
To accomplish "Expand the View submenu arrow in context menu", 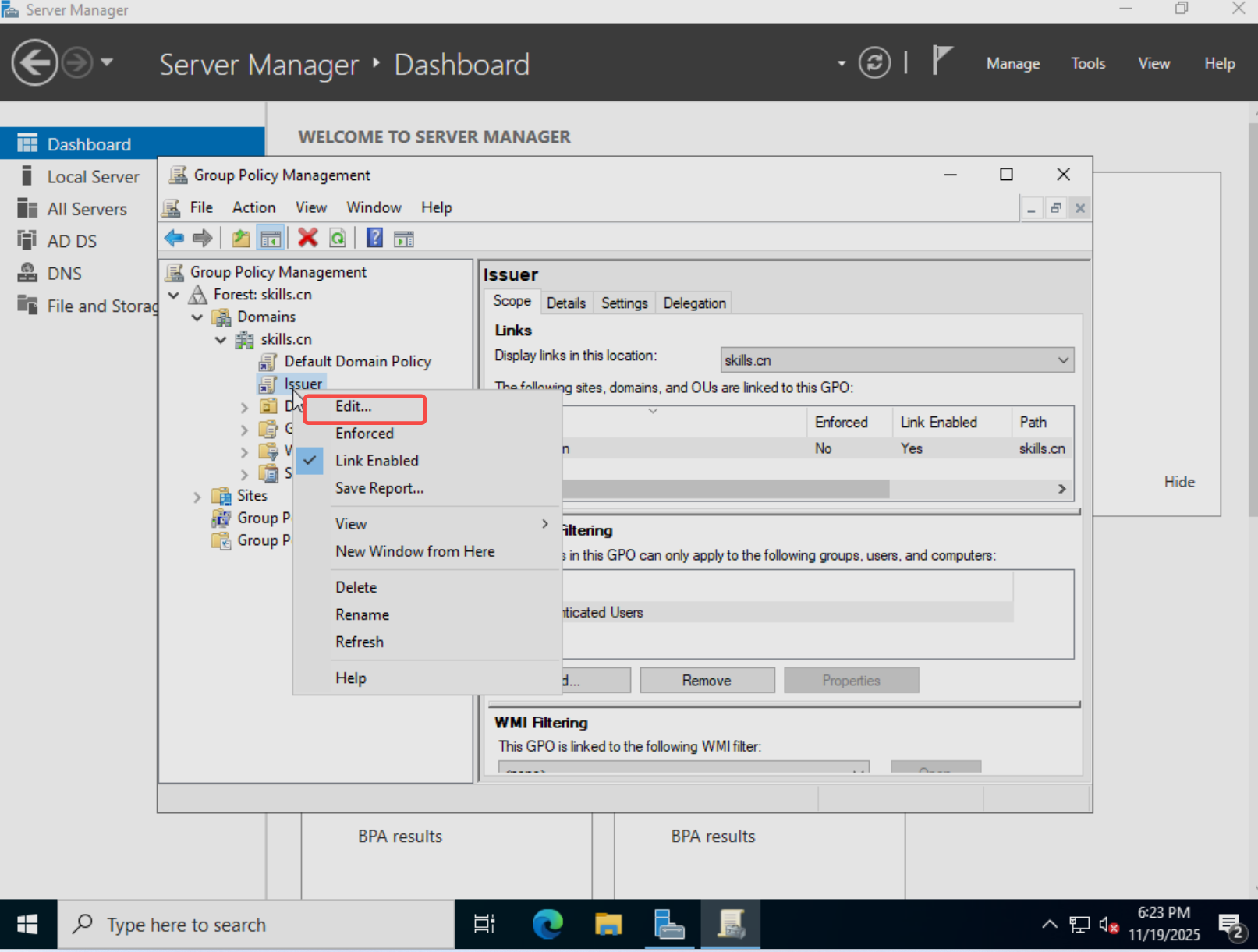I will [545, 524].
